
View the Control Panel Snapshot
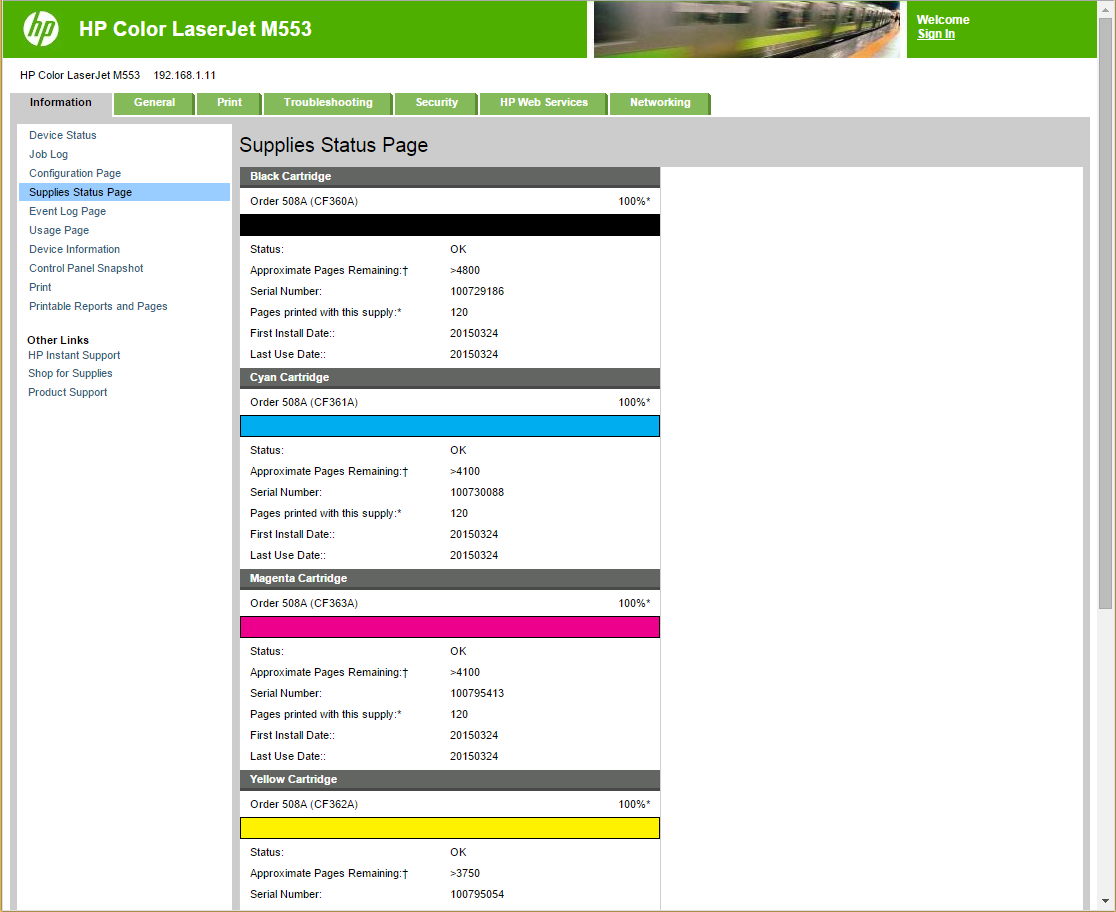86,268
